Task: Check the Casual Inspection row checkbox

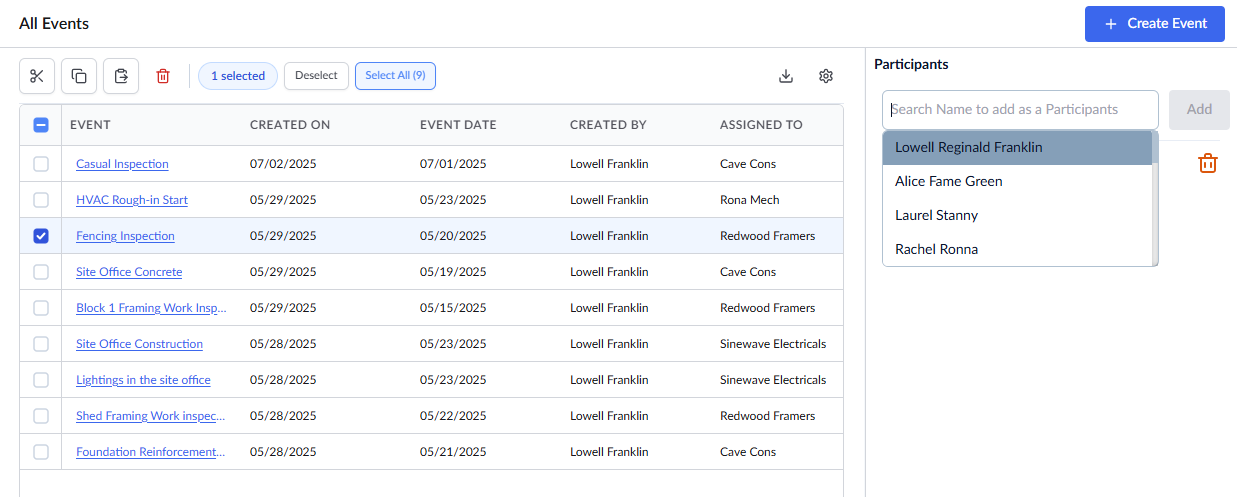Action: pyautogui.click(x=41, y=164)
